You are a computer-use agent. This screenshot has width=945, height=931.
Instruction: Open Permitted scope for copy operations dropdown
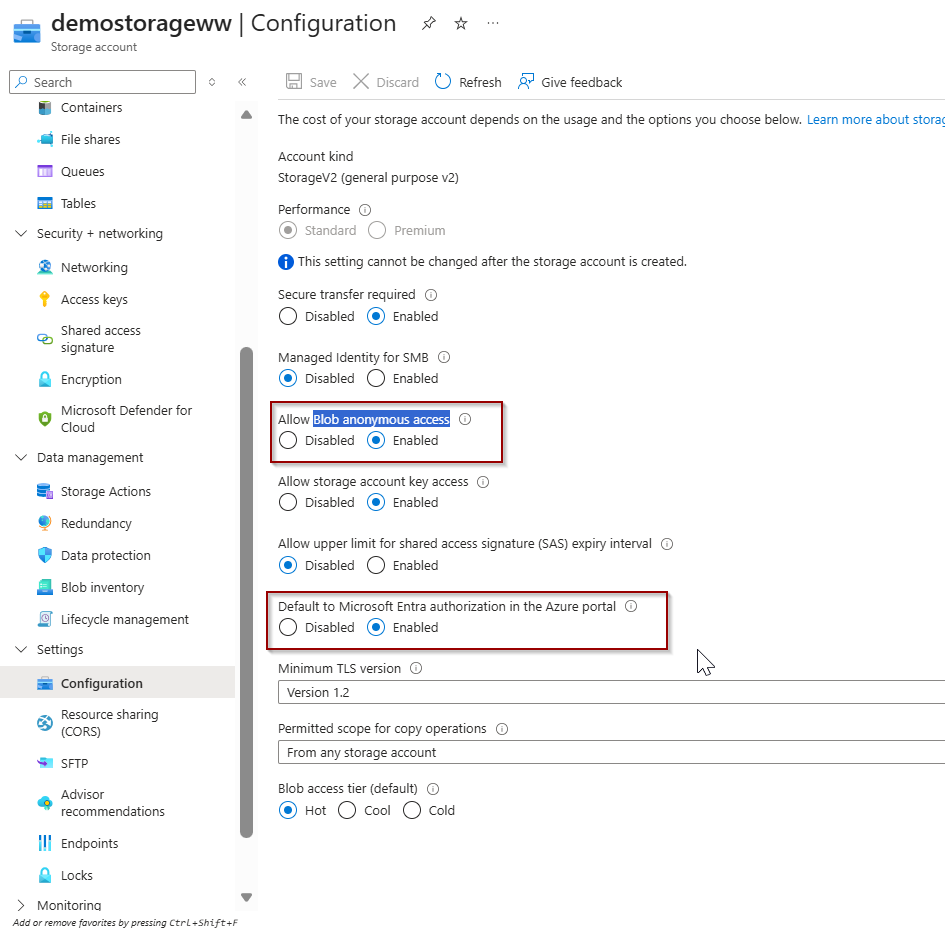tap(611, 753)
